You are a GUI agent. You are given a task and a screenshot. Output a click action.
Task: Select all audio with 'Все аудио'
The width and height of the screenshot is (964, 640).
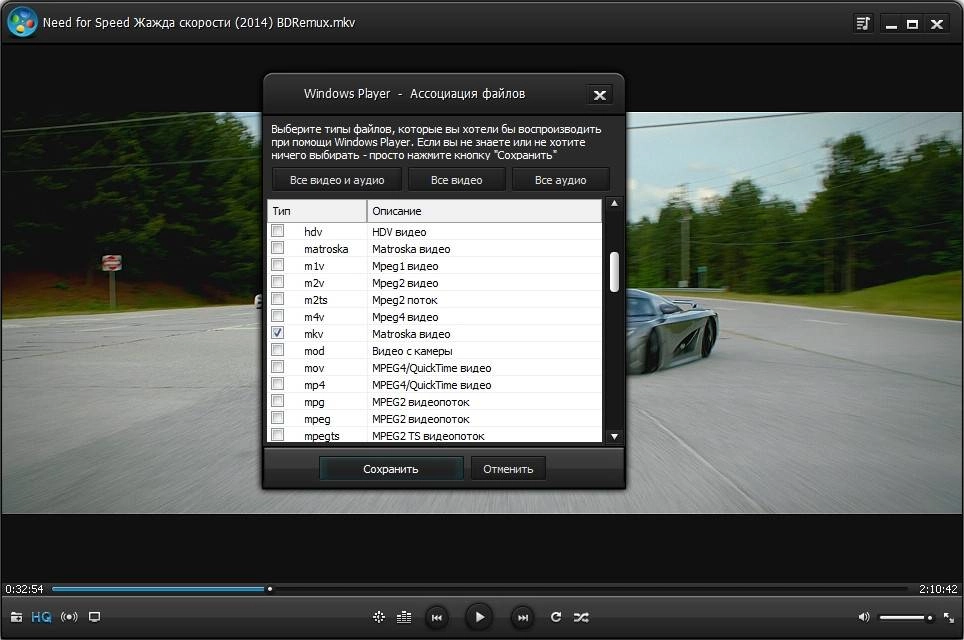561,180
